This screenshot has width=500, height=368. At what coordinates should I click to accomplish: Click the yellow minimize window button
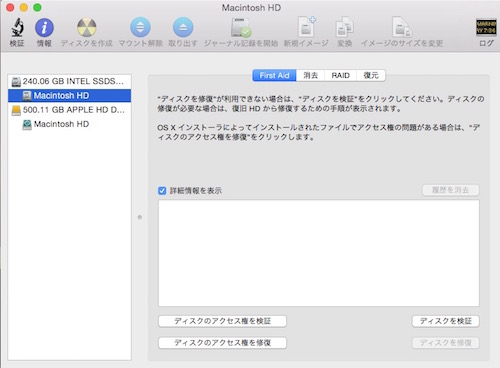[x=24, y=7]
